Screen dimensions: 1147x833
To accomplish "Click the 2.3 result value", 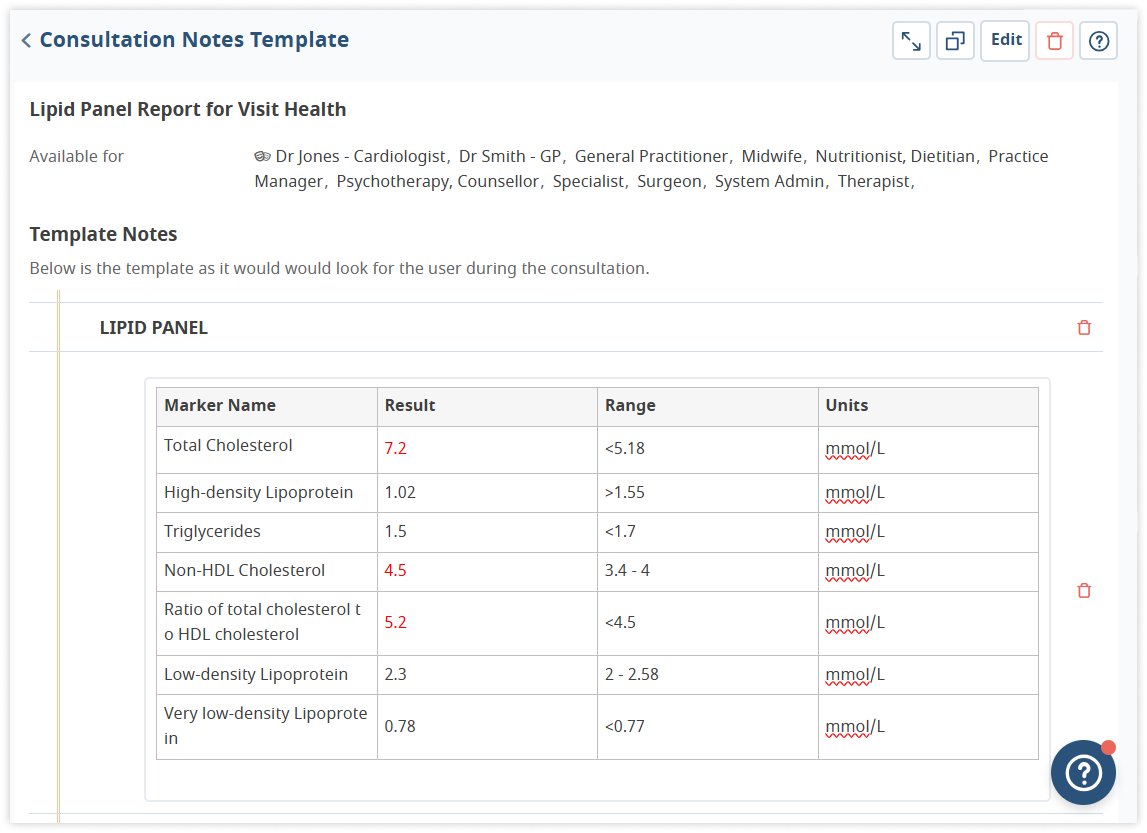I will (396, 674).
